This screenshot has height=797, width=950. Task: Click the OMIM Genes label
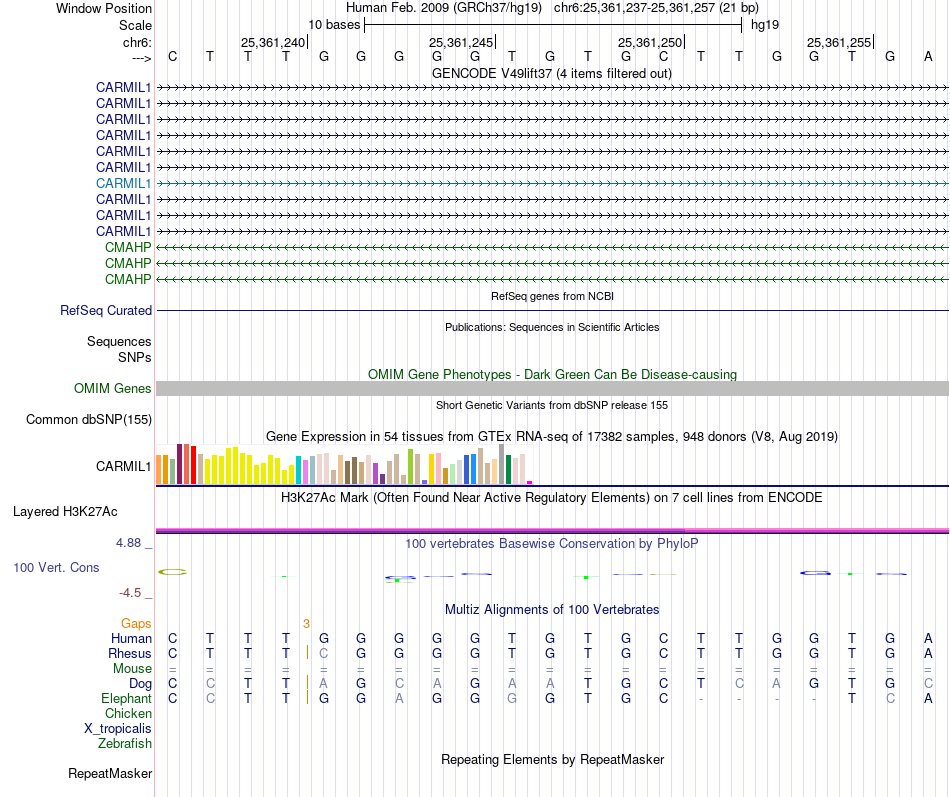click(x=113, y=388)
